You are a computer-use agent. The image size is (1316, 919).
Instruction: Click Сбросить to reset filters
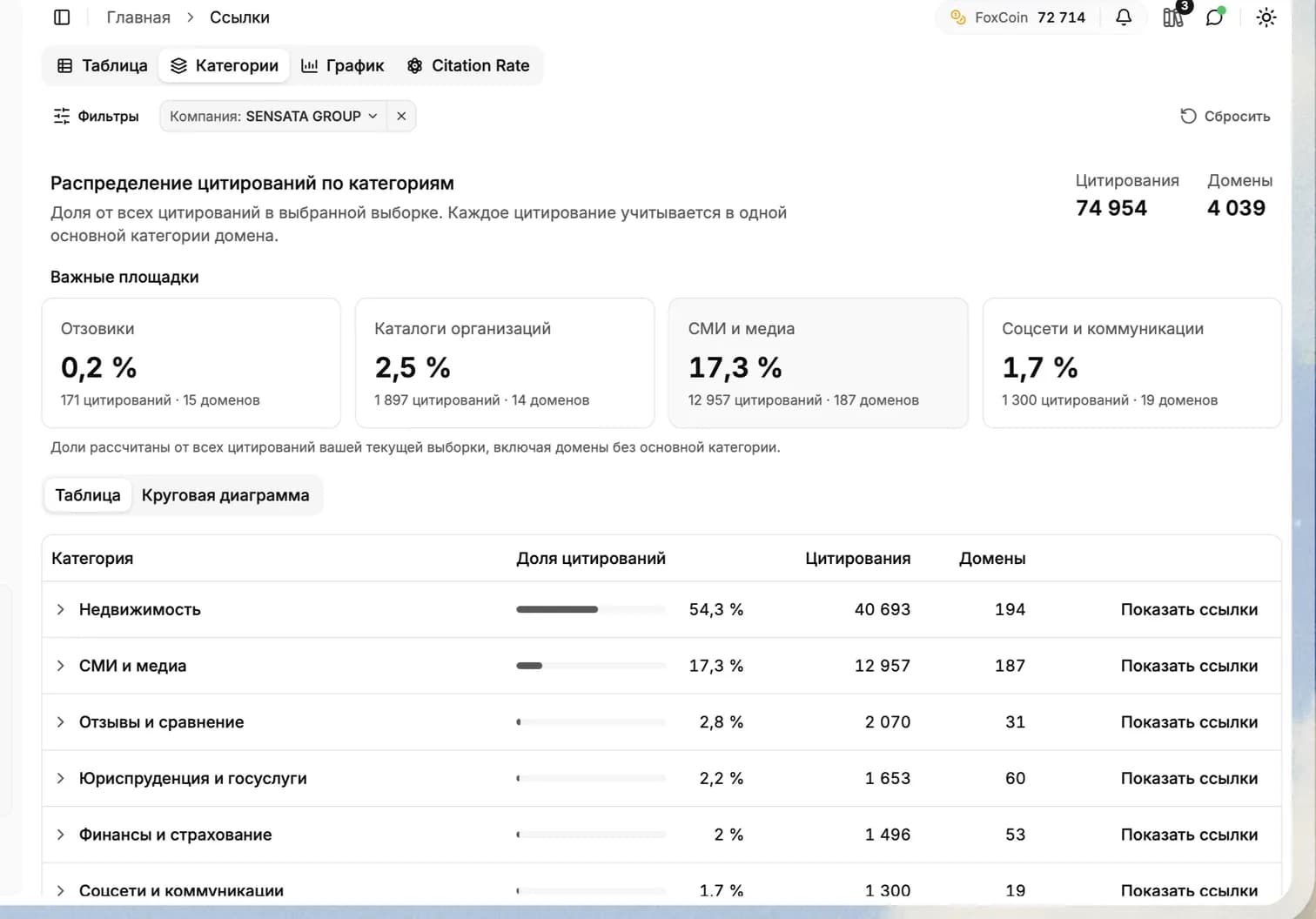(1225, 117)
